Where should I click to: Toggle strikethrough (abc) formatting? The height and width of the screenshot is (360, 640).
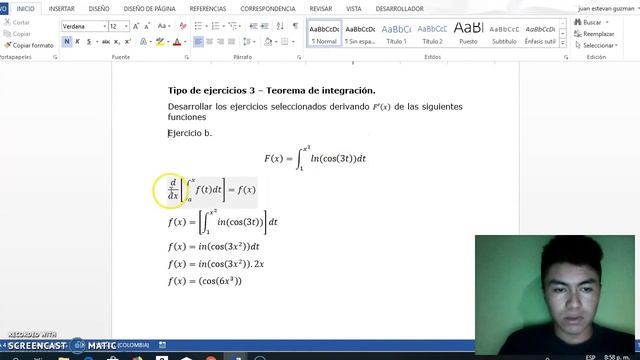[106, 42]
